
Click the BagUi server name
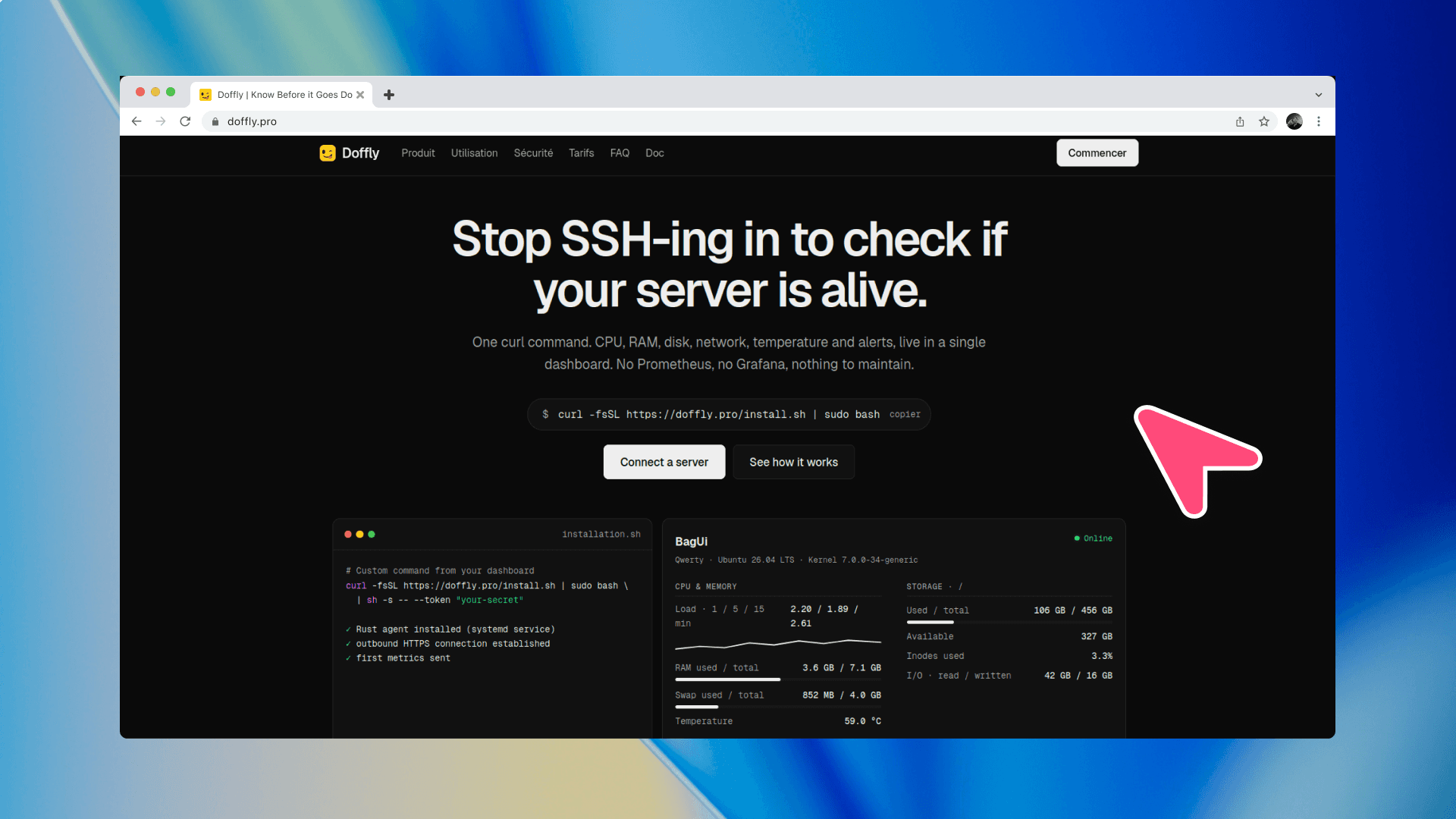point(691,541)
